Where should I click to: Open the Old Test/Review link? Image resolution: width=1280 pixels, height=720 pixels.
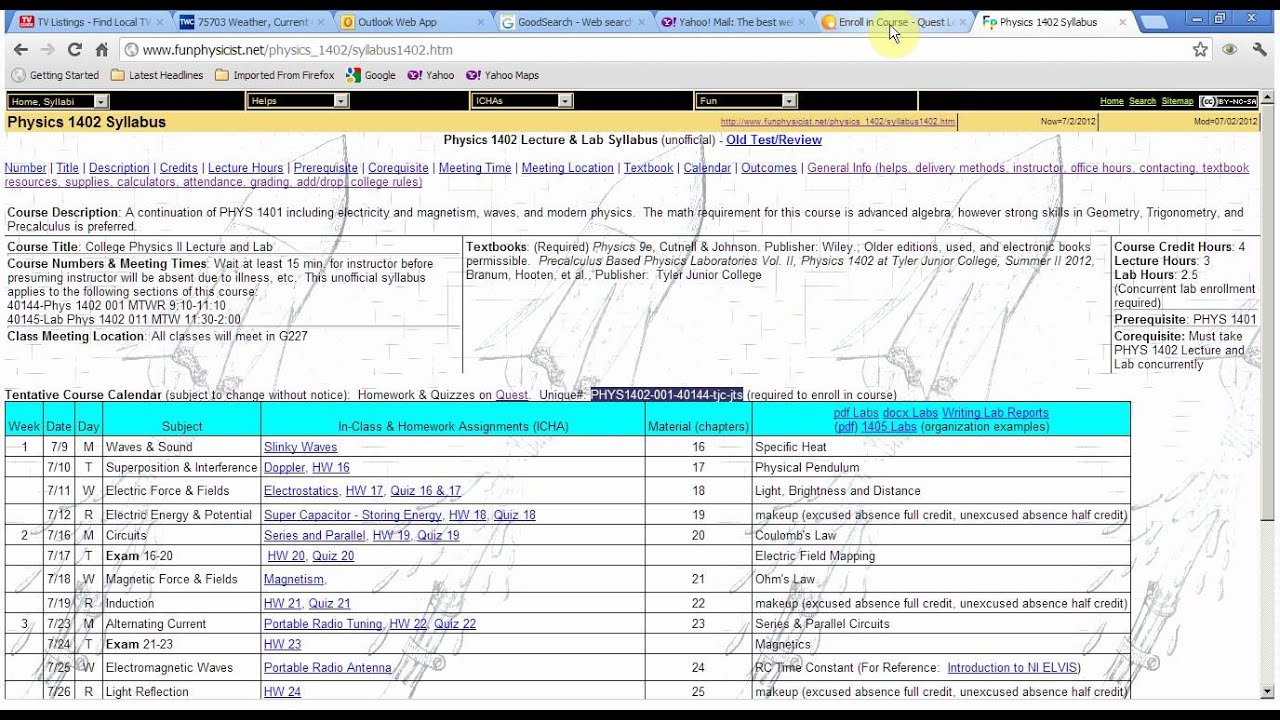774,140
